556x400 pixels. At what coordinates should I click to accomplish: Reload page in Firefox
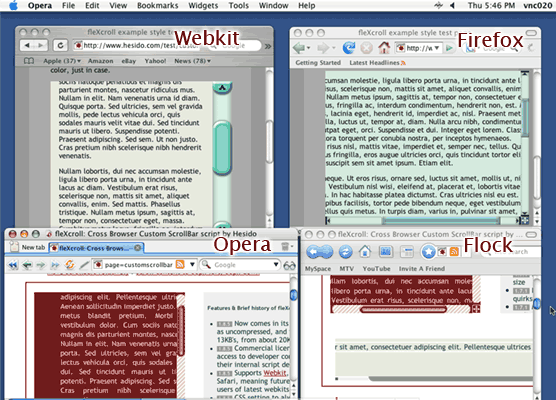349,48
